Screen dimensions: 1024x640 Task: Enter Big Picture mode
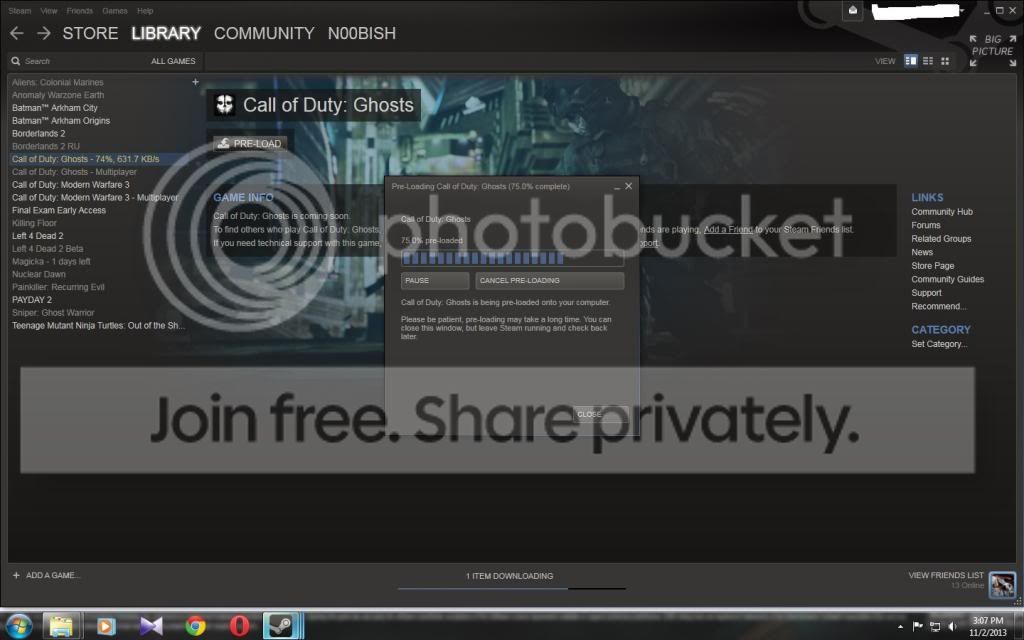(993, 50)
